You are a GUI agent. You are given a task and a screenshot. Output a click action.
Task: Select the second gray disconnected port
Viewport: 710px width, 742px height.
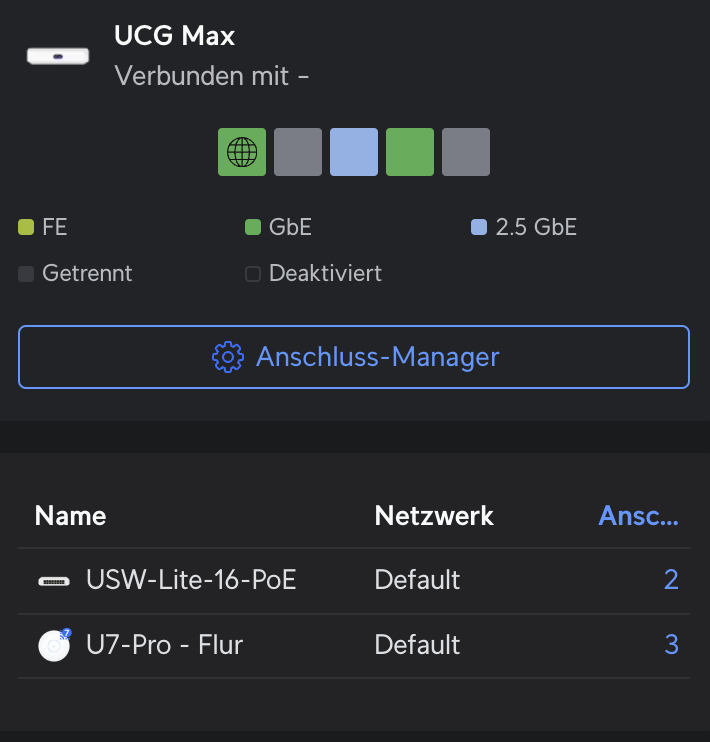coord(298,152)
